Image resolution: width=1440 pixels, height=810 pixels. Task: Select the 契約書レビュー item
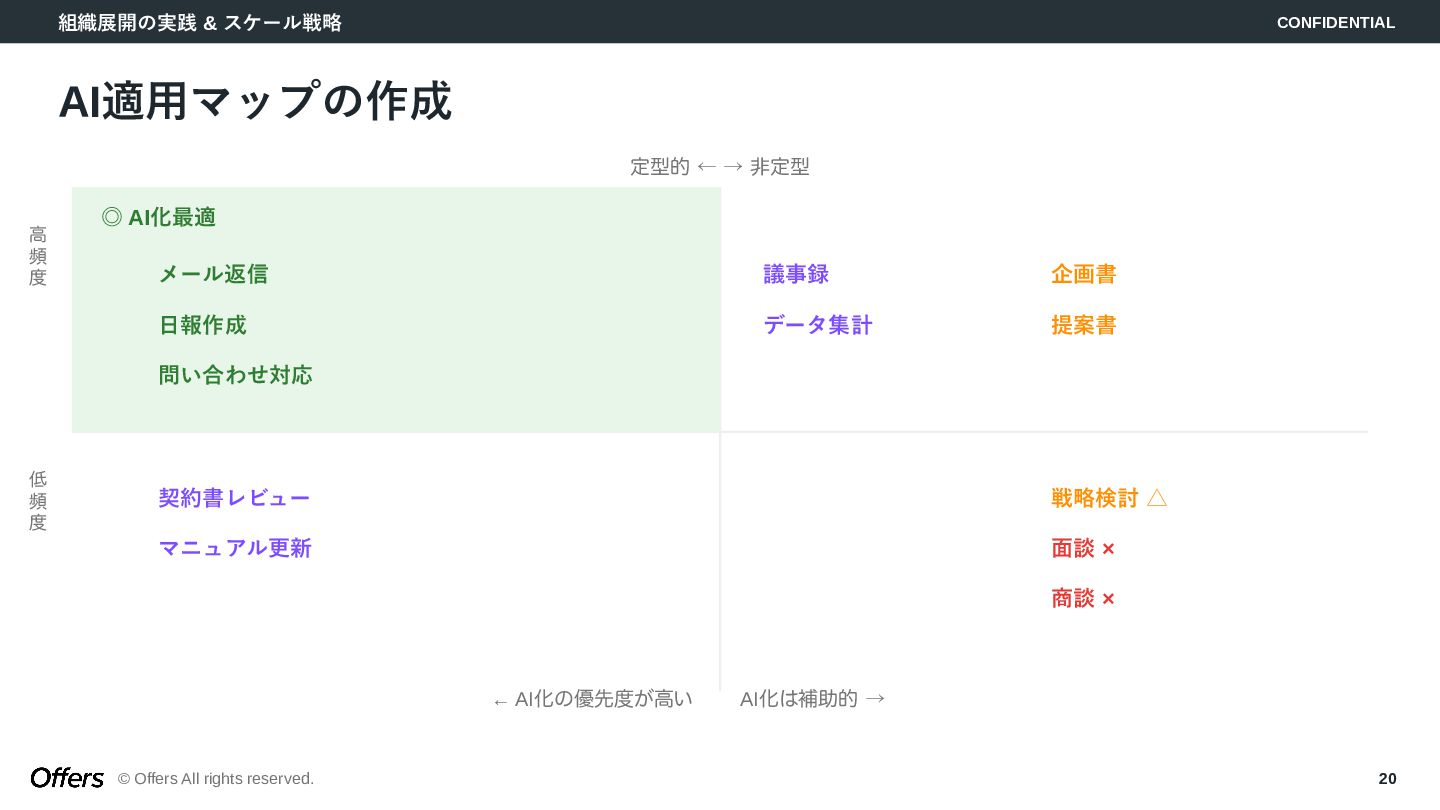[x=234, y=498]
